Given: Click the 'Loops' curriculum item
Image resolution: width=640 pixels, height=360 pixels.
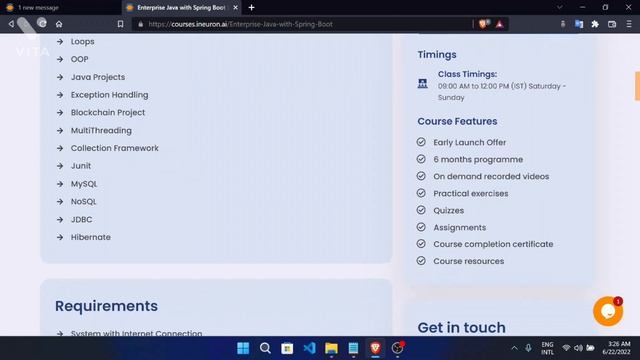Looking at the screenshot, I should (x=82, y=42).
